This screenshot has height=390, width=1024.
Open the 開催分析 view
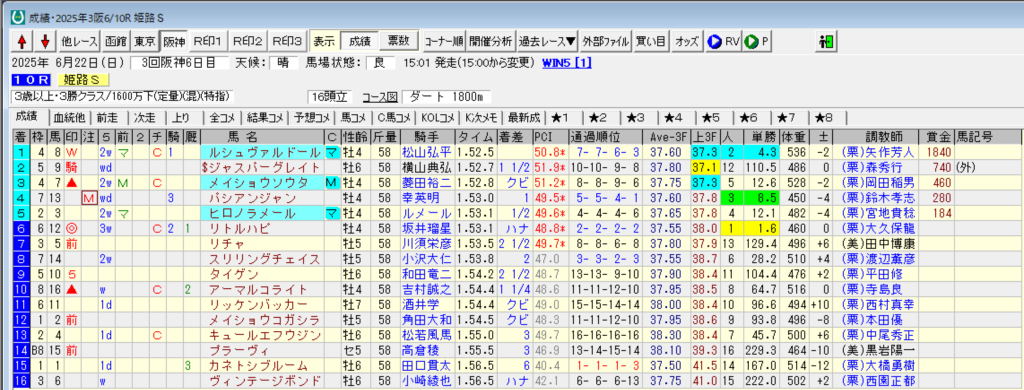coord(491,41)
